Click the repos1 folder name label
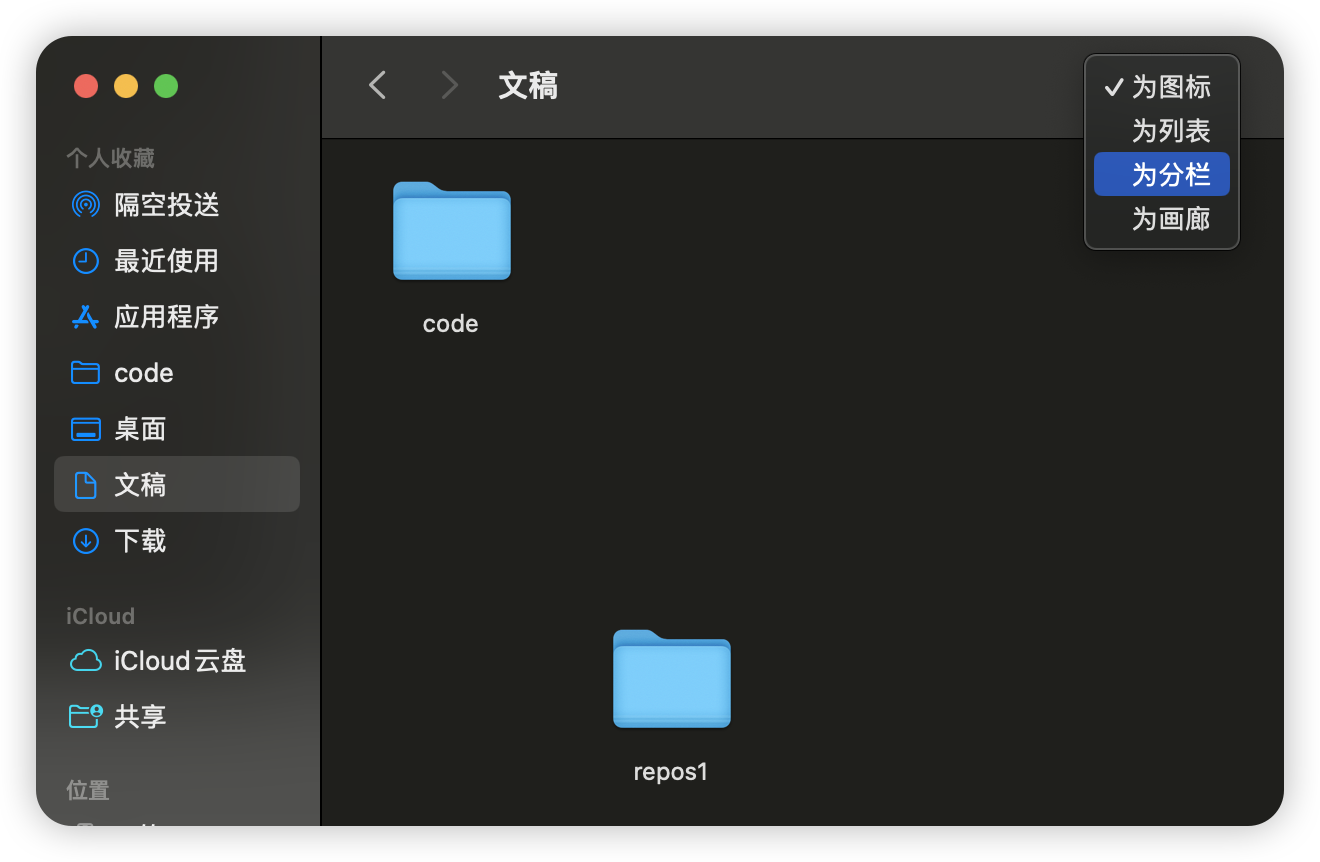1320x862 pixels. pos(671,772)
